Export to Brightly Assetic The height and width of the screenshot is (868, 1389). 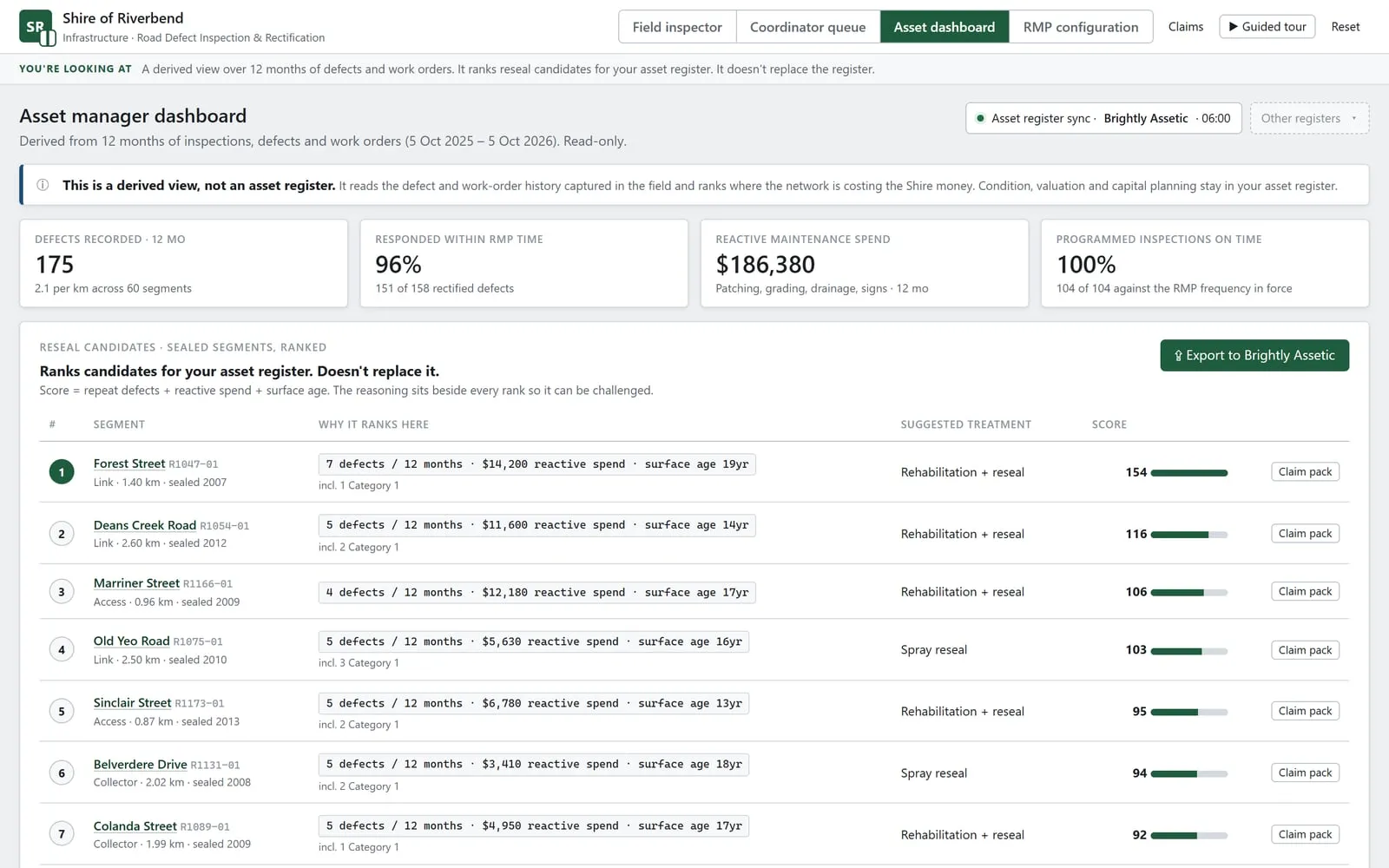pyautogui.click(x=1254, y=355)
